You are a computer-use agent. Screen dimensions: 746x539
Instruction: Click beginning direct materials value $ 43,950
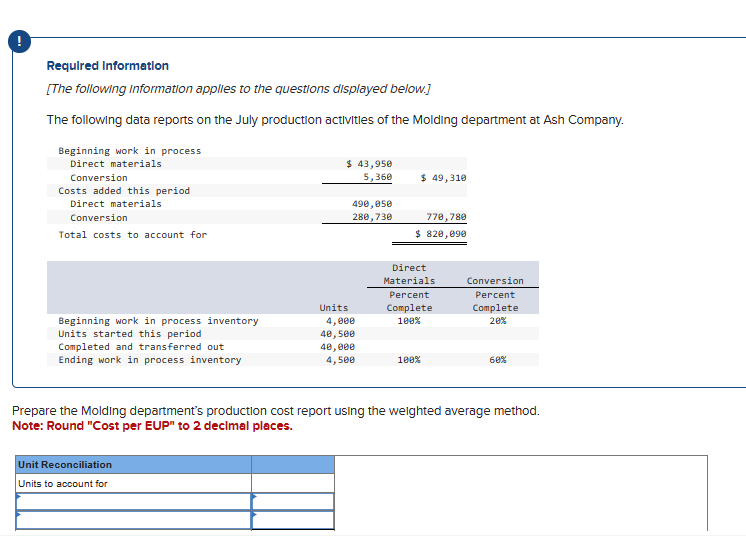[x=369, y=164]
